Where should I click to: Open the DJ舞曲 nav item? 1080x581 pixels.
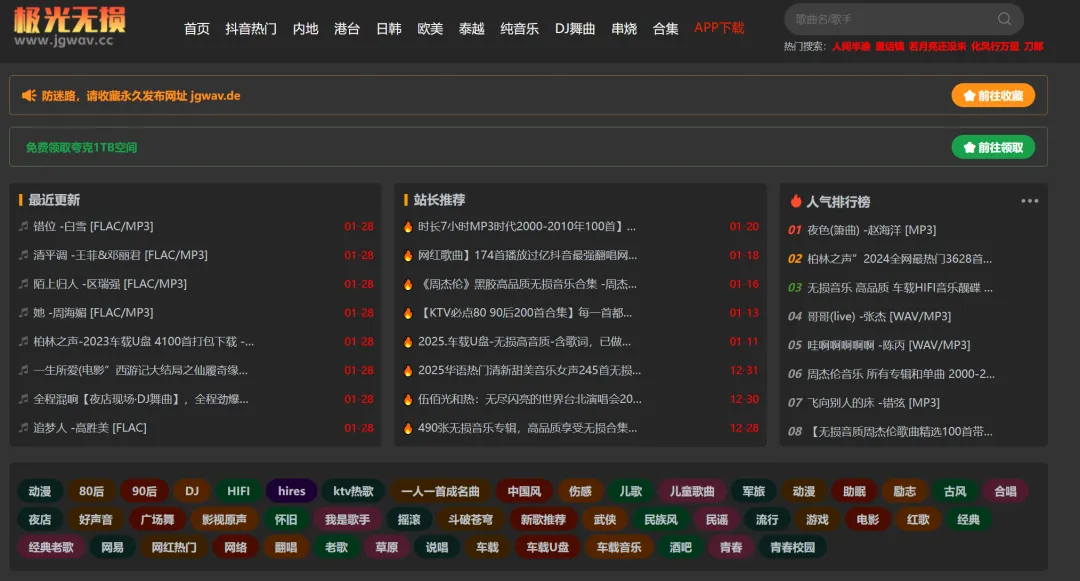click(x=574, y=28)
